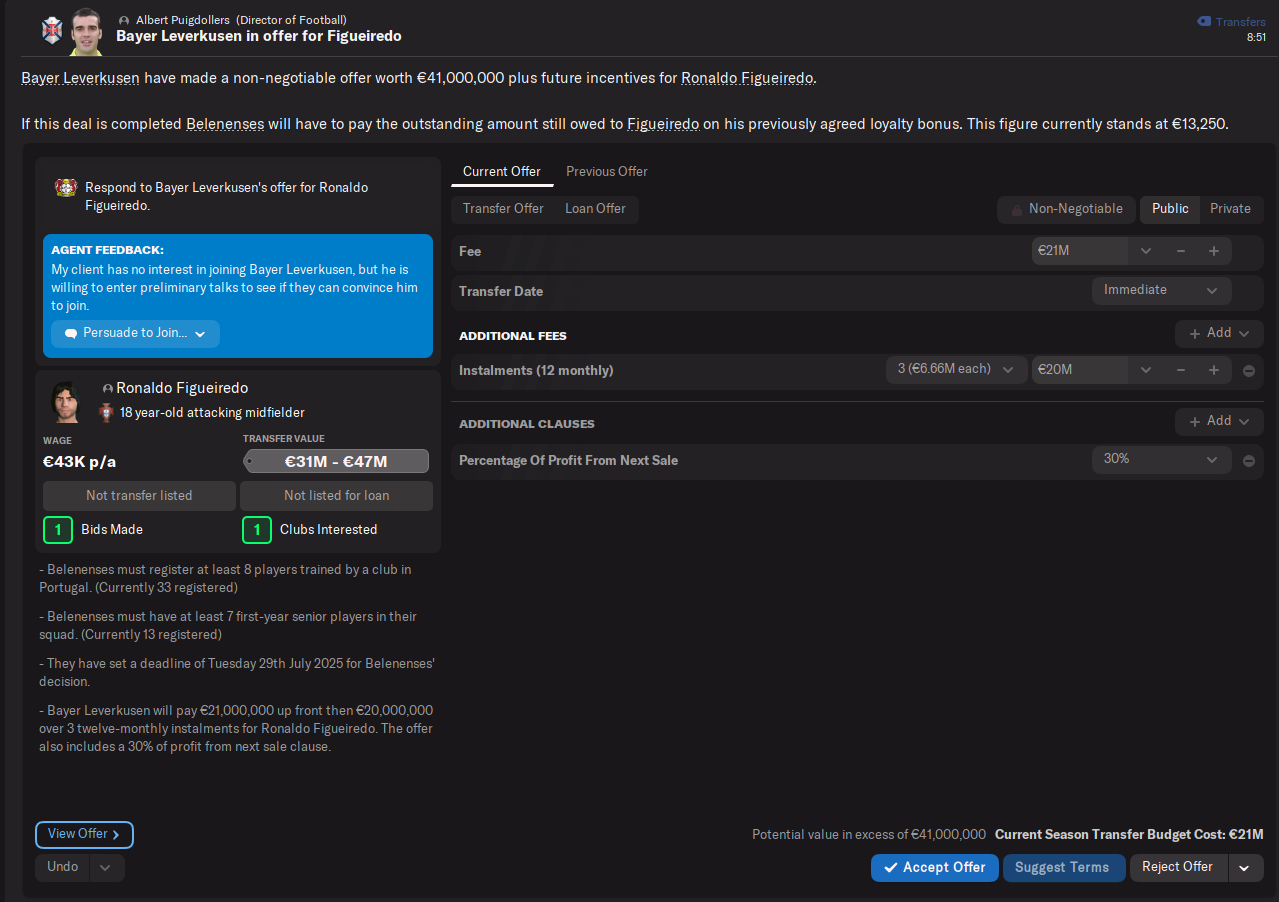Expand the Persuade to Join dropdown
1279x902 pixels.
pyautogui.click(x=135, y=333)
